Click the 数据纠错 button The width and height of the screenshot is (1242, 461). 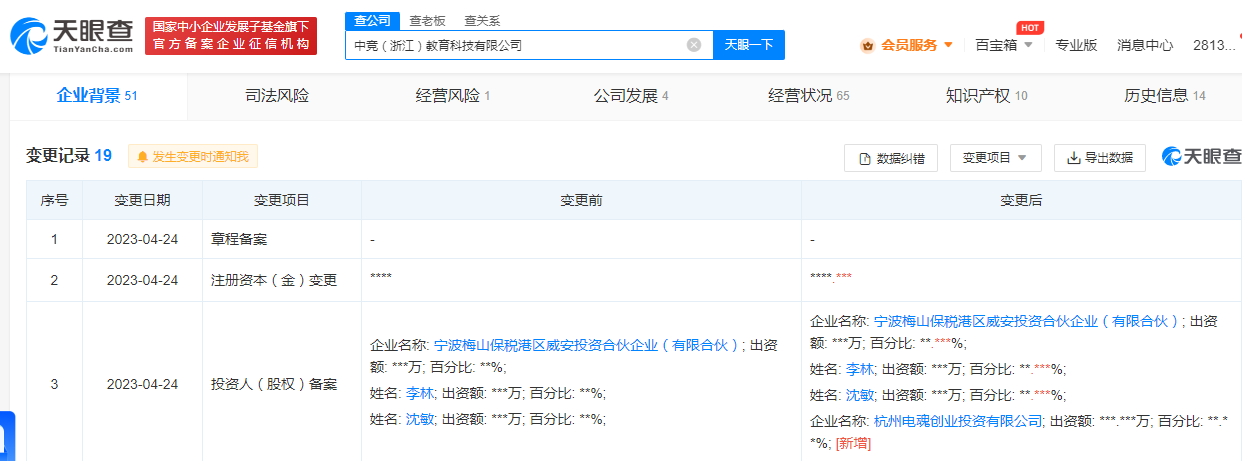(891, 158)
